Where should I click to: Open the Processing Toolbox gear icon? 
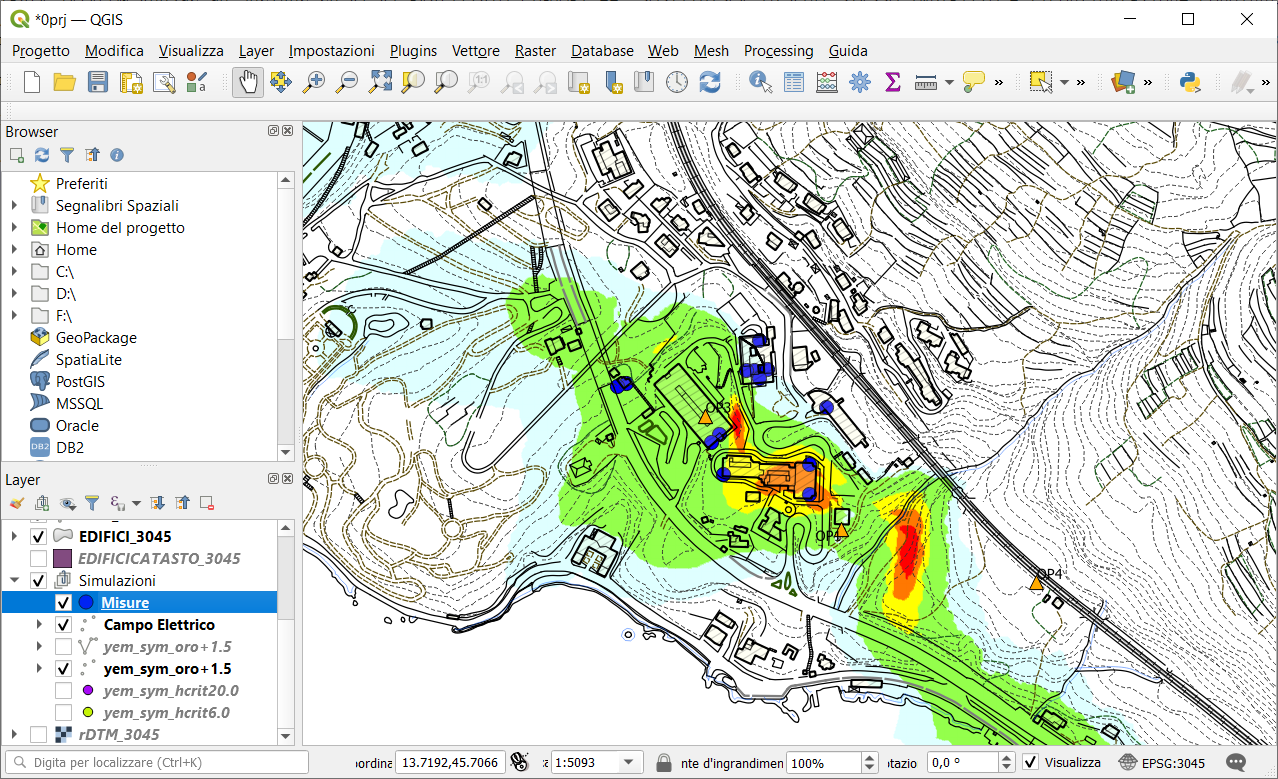coord(860,82)
